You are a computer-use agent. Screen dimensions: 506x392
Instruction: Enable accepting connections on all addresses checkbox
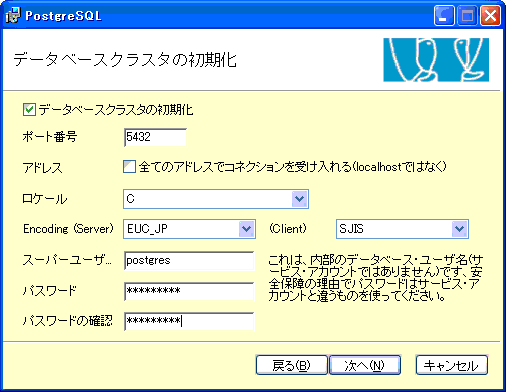[129, 166]
